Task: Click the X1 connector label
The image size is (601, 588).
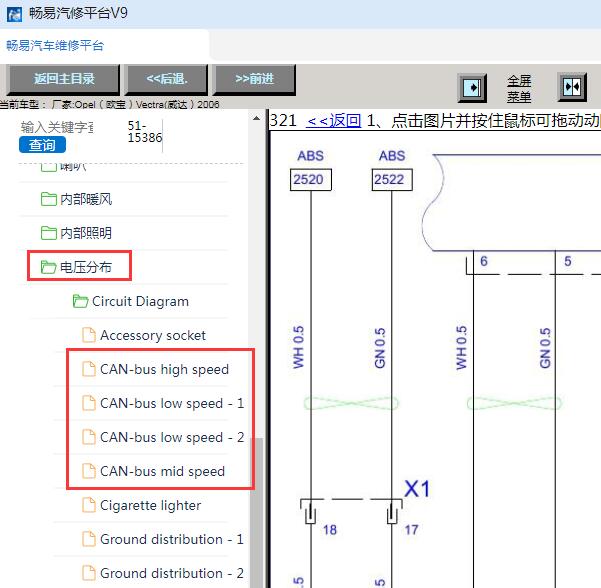Action: 417,489
